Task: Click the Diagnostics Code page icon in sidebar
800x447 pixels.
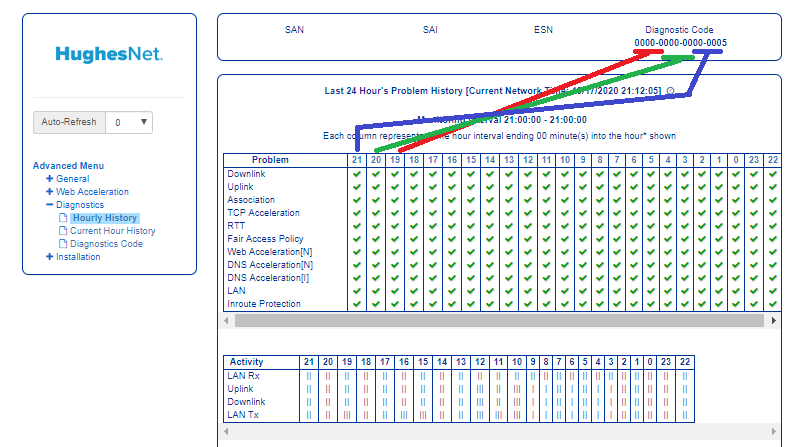Action: pyautogui.click(x=63, y=244)
